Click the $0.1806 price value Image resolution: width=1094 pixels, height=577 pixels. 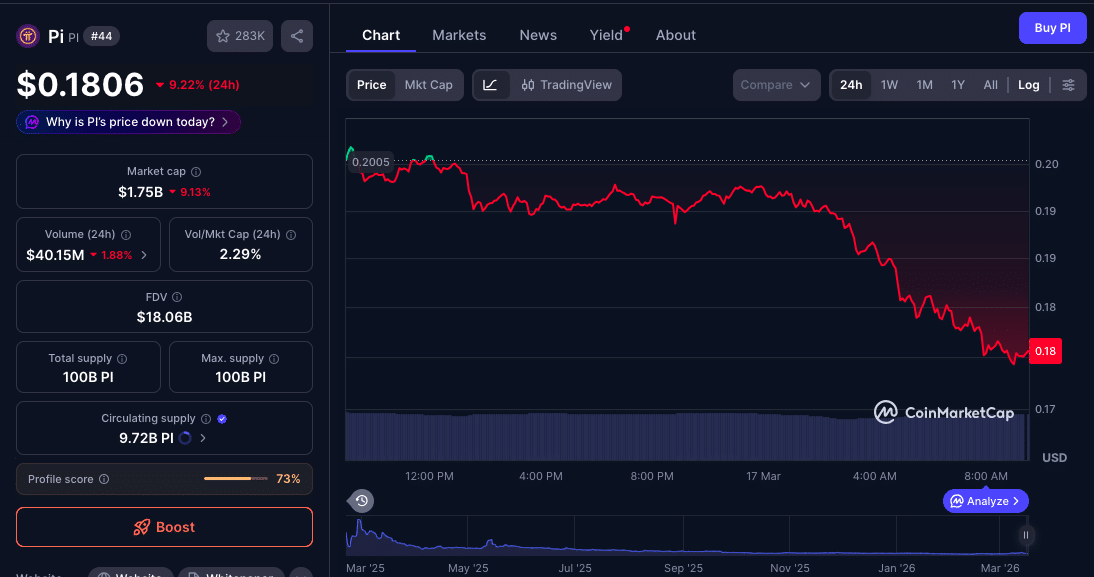pyautogui.click(x=80, y=84)
